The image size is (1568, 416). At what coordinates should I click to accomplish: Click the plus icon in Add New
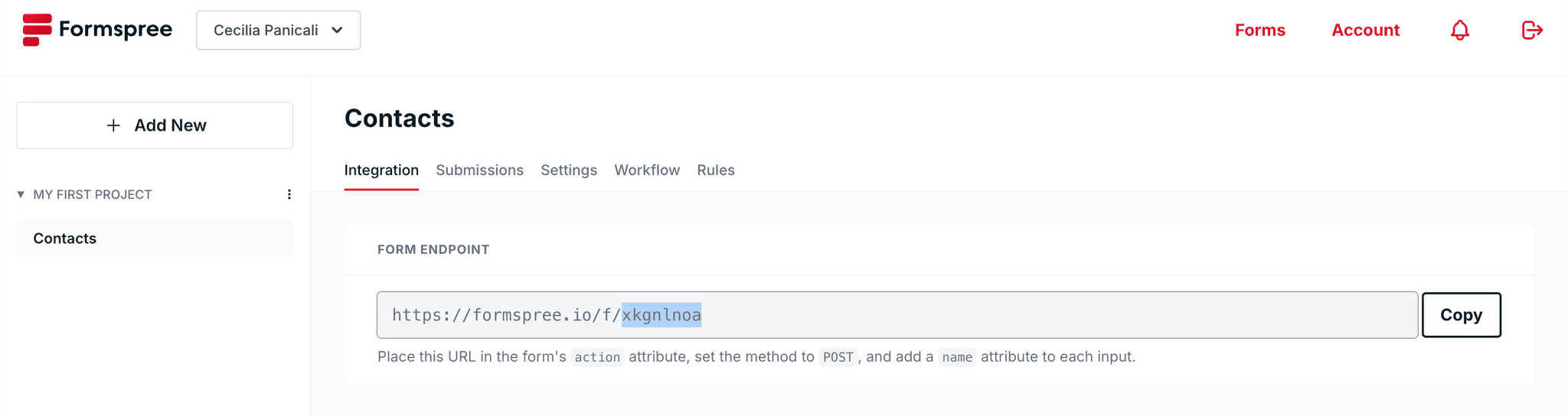pyautogui.click(x=113, y=125)
